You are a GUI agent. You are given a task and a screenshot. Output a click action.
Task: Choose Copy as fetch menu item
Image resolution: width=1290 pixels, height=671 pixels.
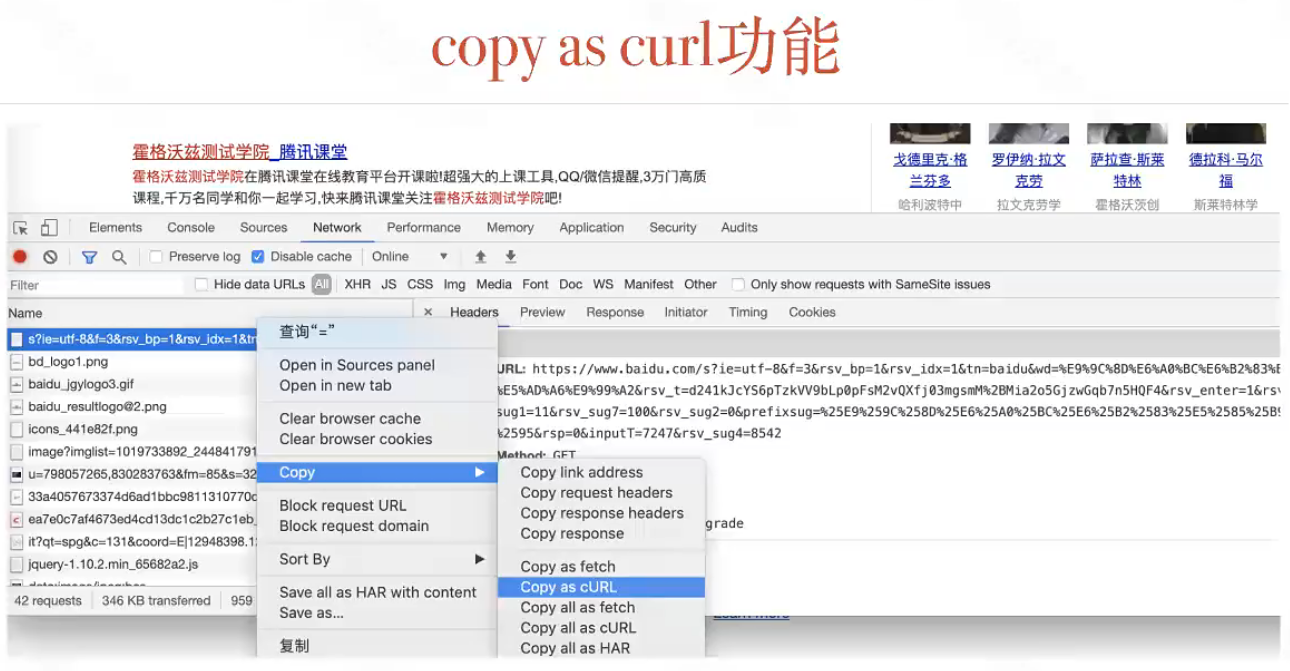(x=601, y=567)
